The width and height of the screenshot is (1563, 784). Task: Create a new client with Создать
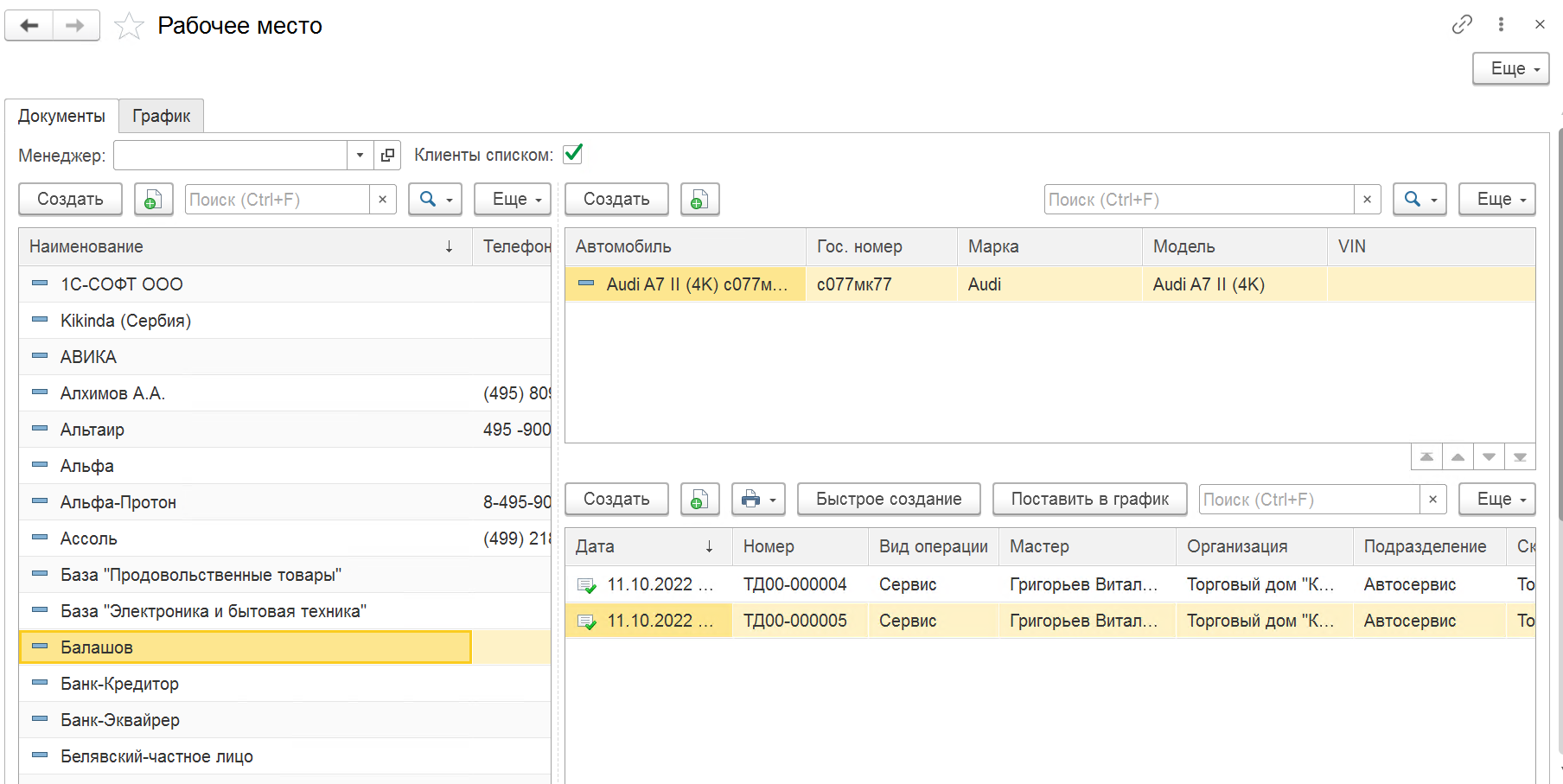pos(70,200)
